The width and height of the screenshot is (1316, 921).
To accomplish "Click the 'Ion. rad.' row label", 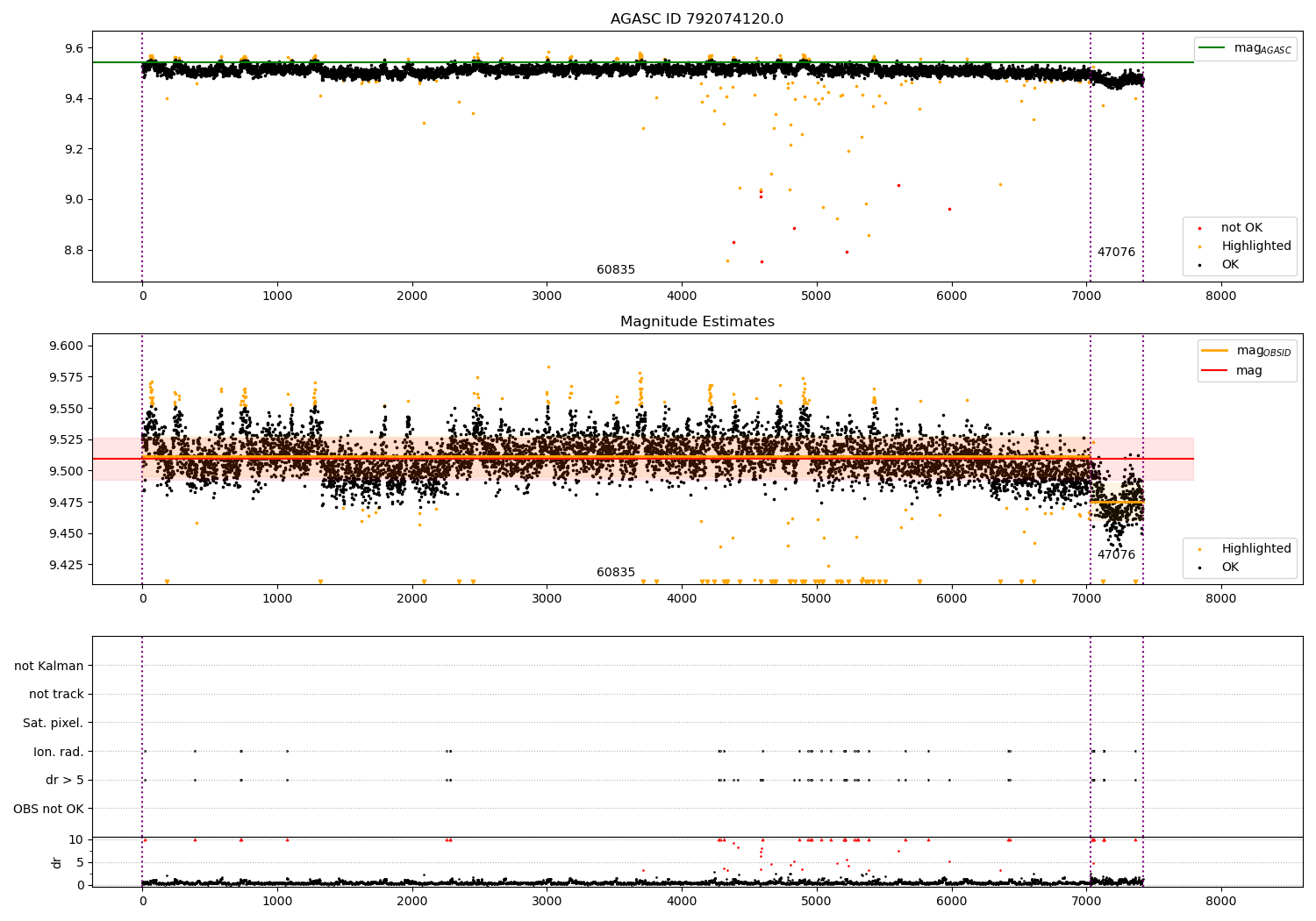I will coord(59,752).
